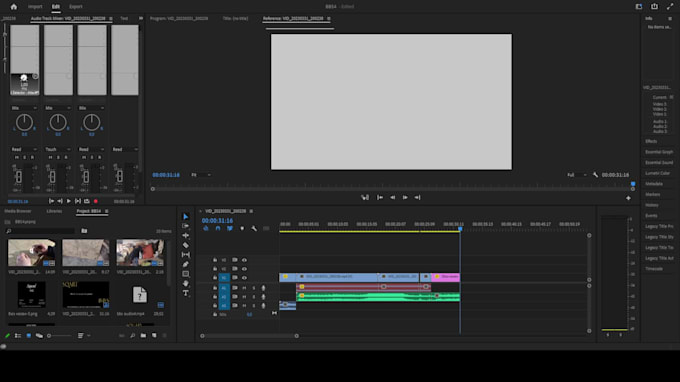Click the first mixer channel pan knob
The width and height of the screenshot is (680, 382).
coord(24,123)
